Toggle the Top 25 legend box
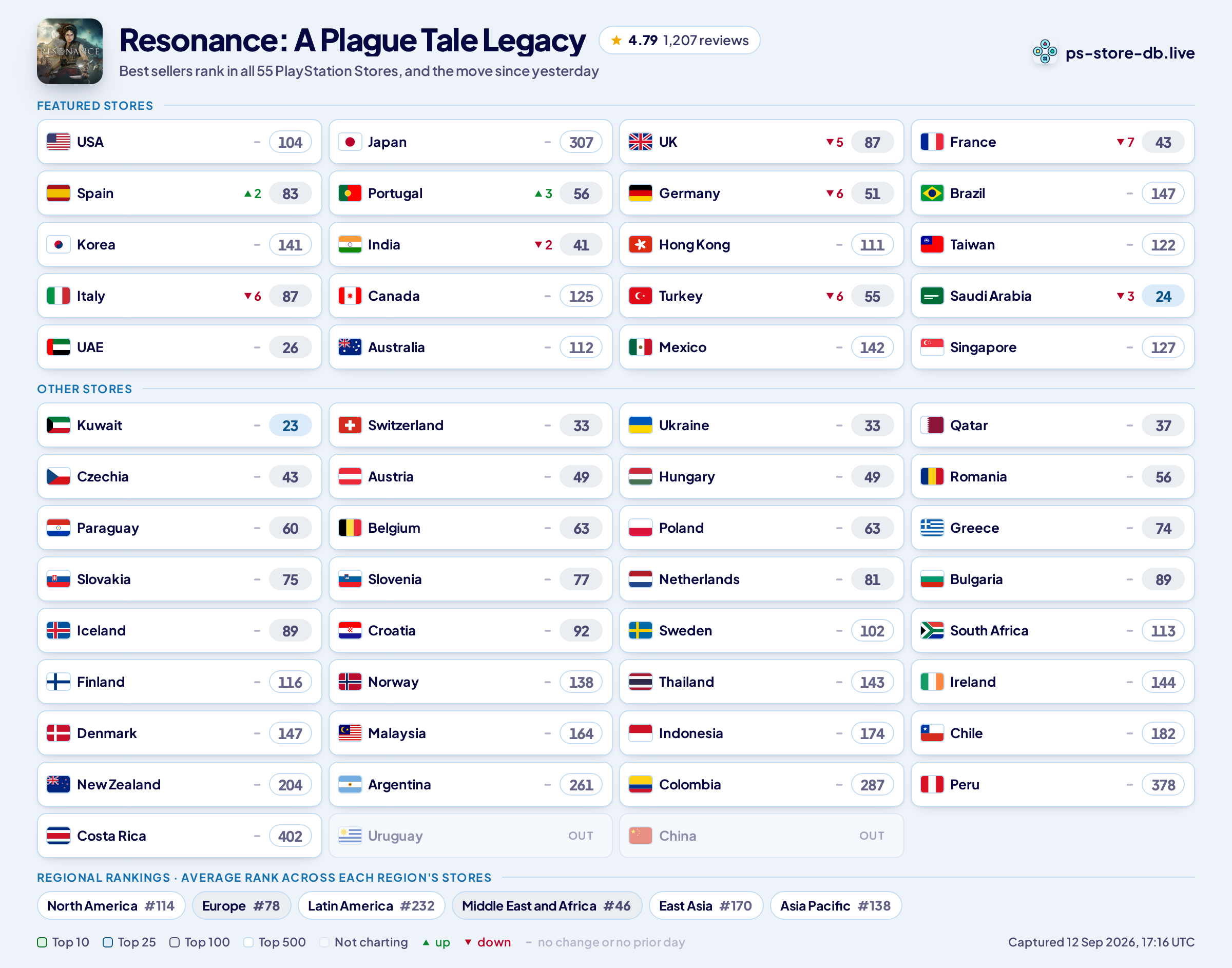 [108, 942]
